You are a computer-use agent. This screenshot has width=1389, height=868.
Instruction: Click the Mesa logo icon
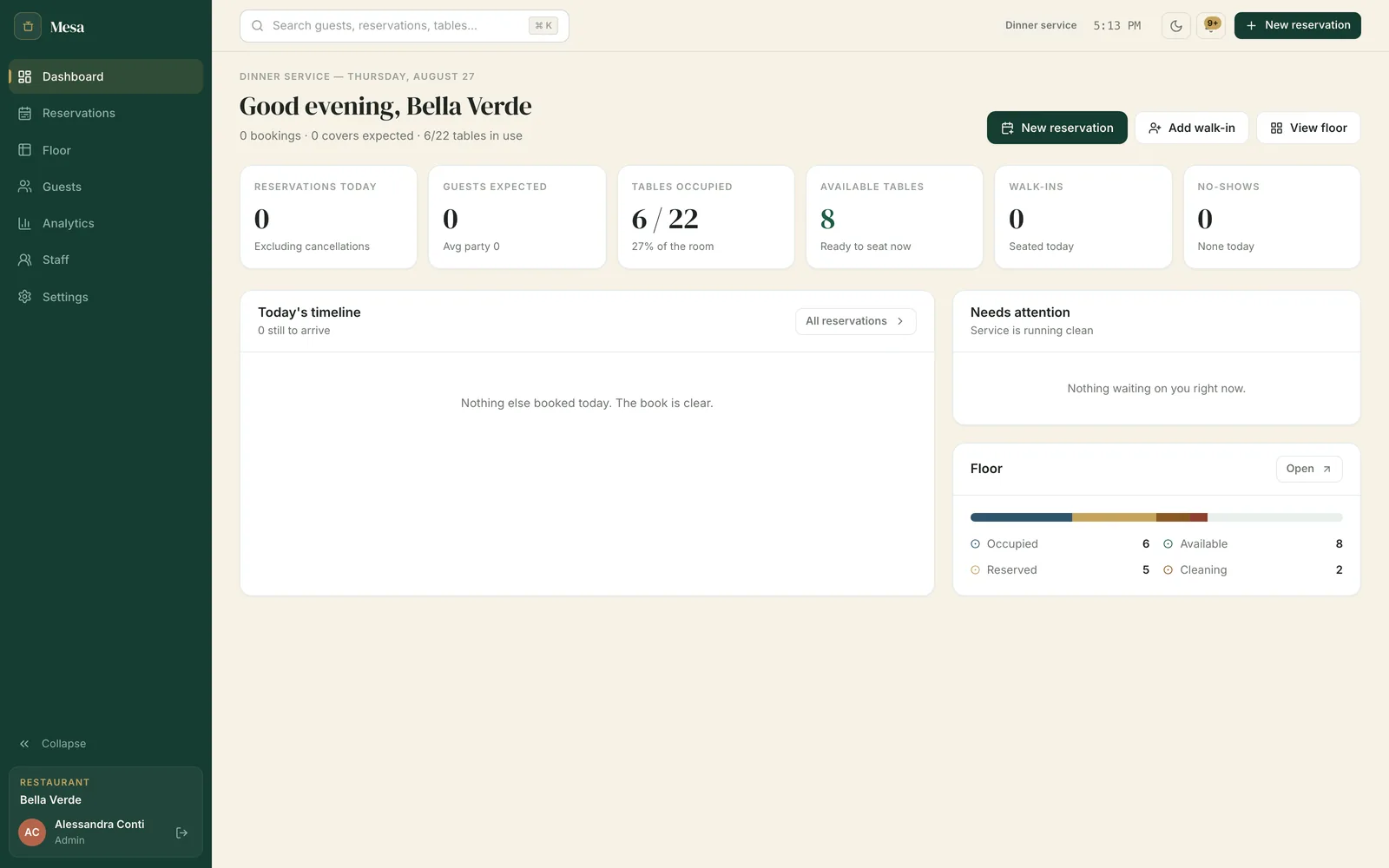pyautogui.click(x=28, y=26)
